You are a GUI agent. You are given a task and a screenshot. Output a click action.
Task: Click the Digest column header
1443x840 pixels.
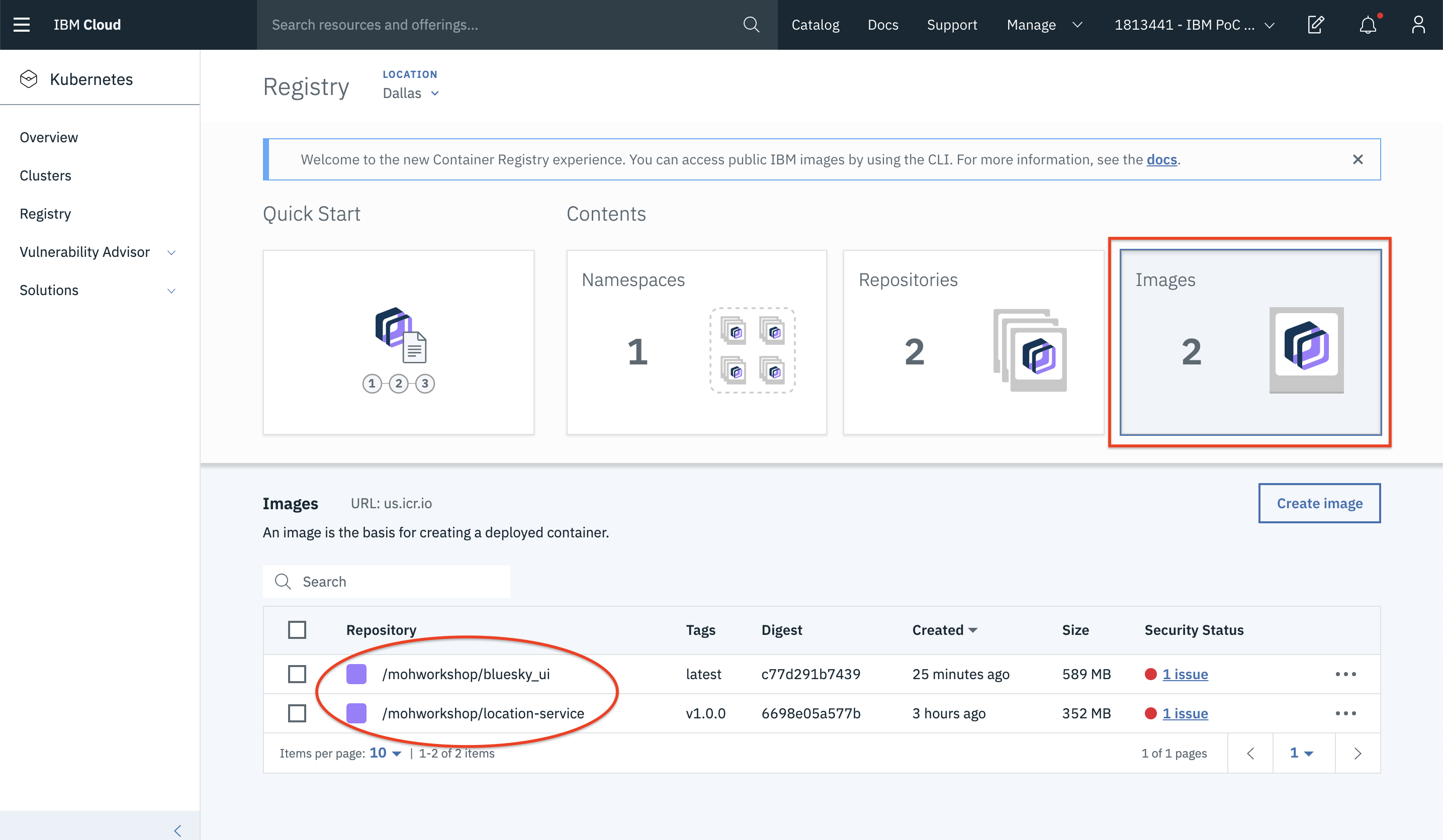tap(782, 630)
